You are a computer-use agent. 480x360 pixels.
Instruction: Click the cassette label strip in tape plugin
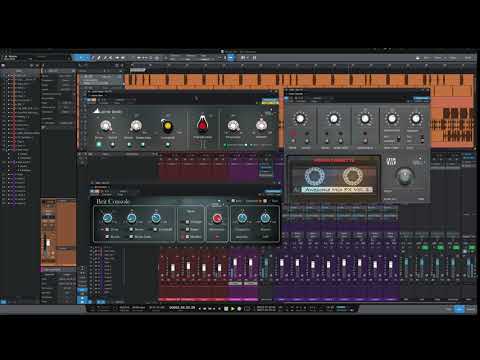(x=337, y=189)
